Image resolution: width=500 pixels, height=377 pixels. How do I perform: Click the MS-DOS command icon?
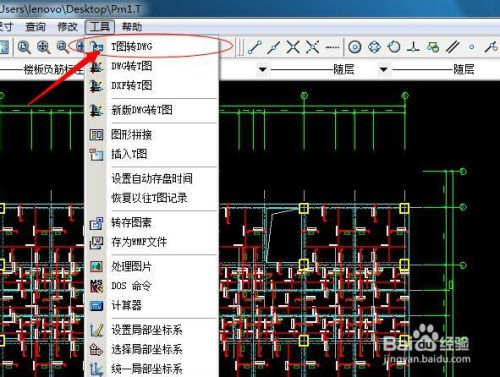pyautogui.click(x=97, y=286)
